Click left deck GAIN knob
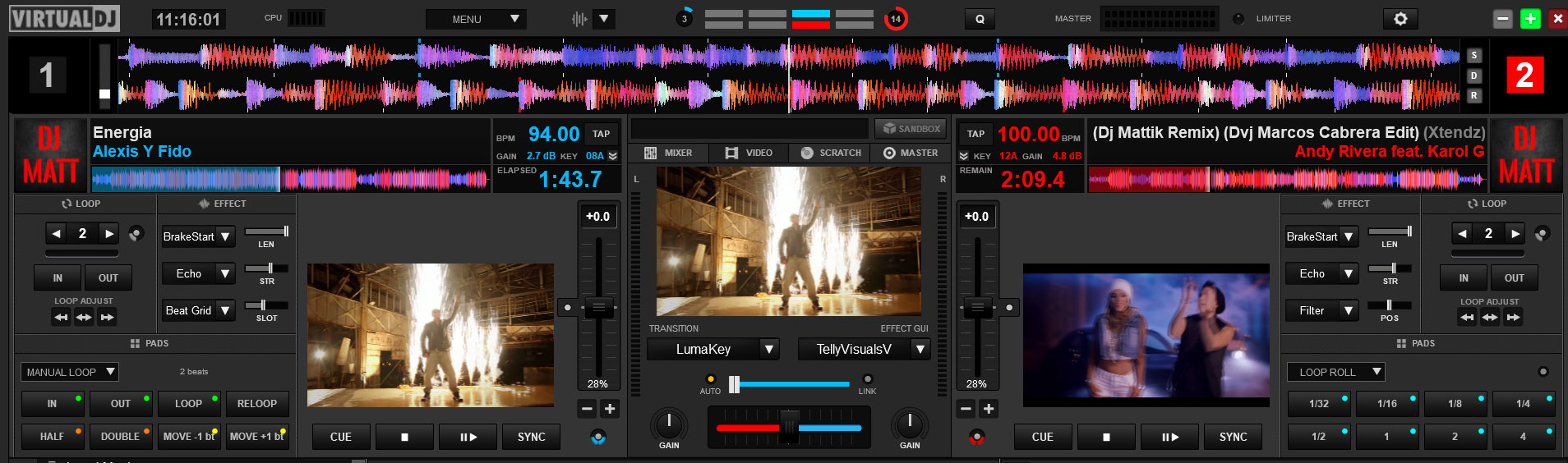Viewport: 1568px width, 463px height. 669,424
